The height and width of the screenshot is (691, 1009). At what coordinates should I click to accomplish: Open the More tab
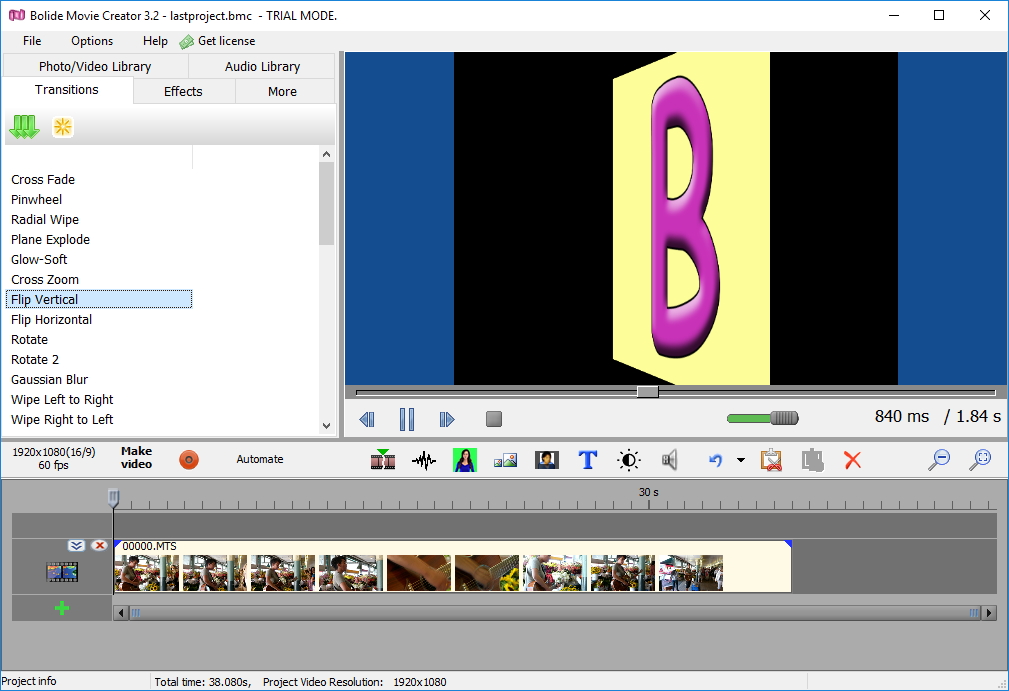(282, 91)
